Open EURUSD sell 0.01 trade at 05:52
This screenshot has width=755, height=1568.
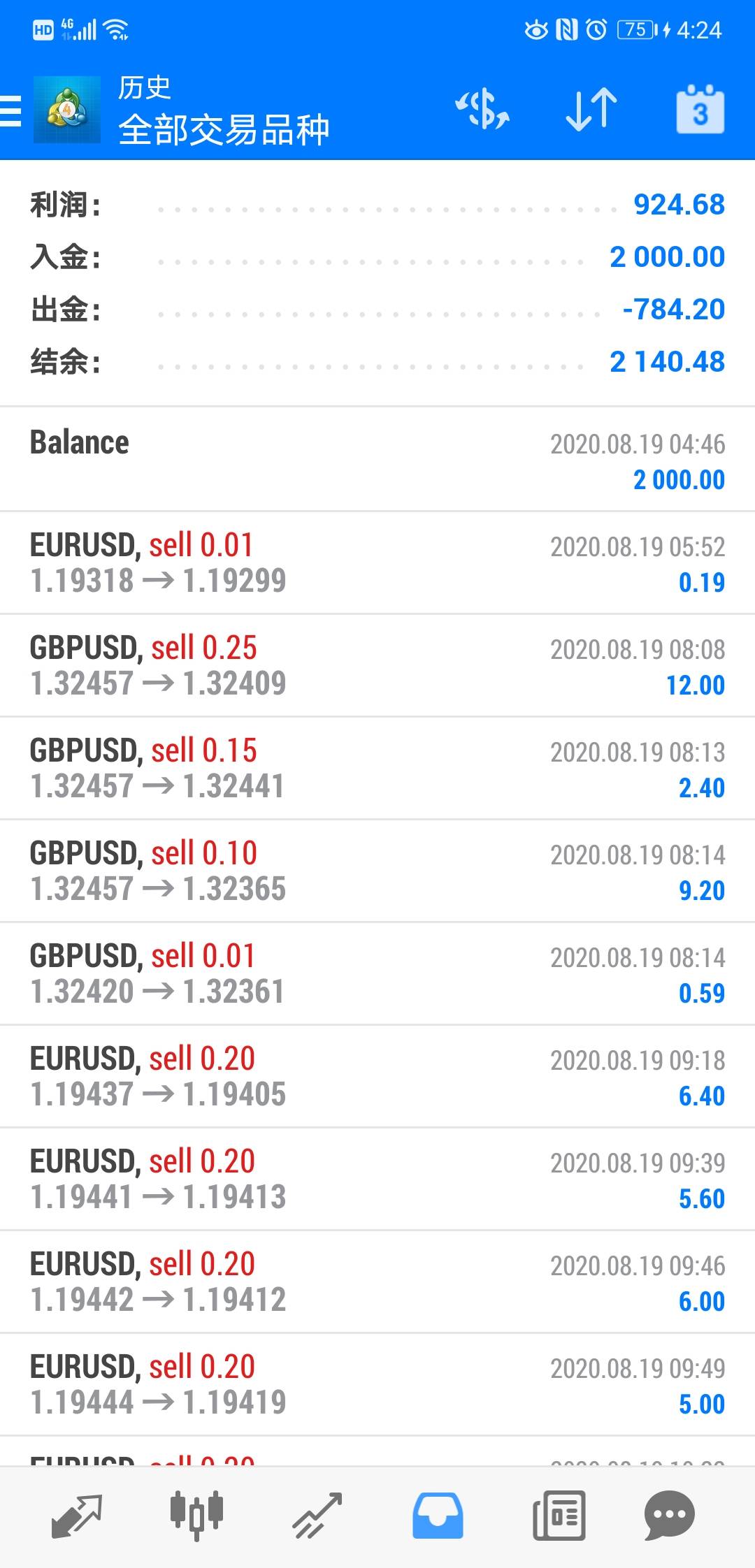[x=377, y=562]
